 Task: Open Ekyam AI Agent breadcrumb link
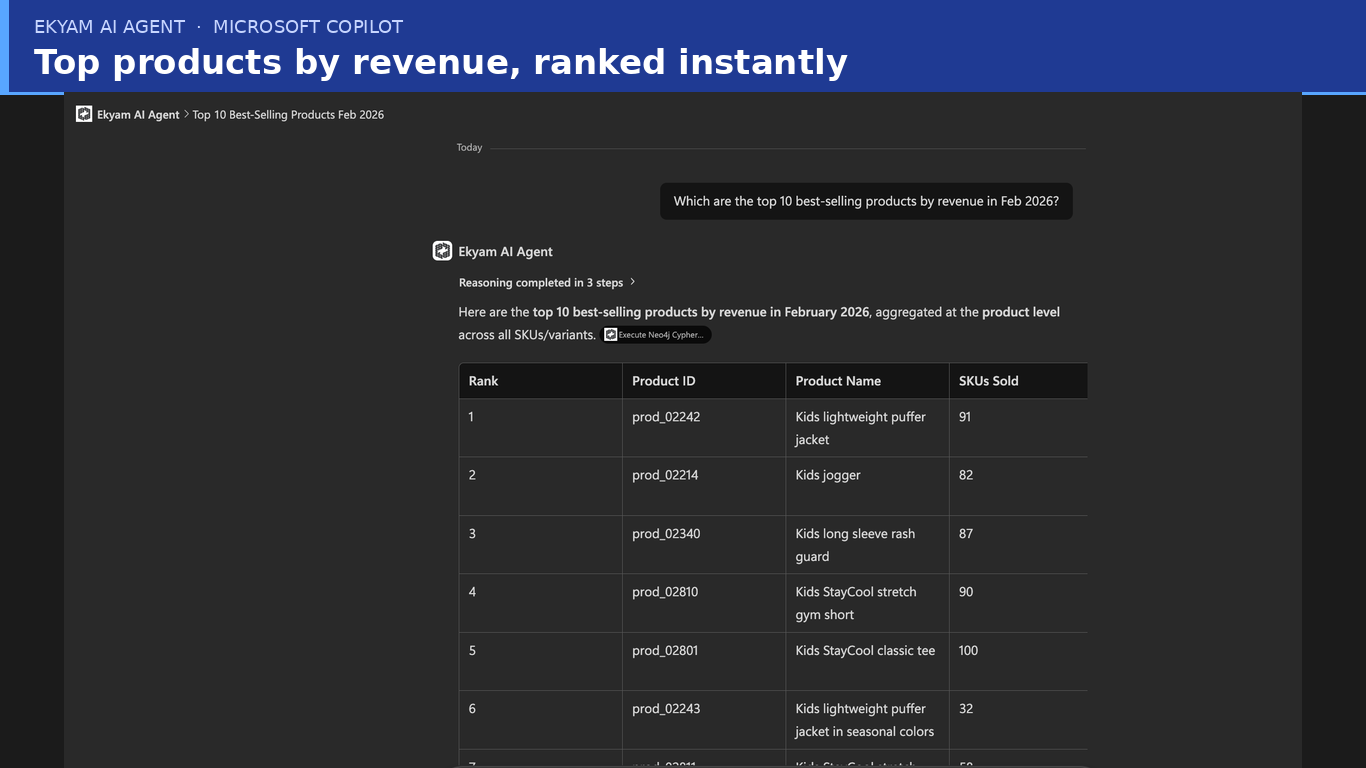click(x=138, y=115)
